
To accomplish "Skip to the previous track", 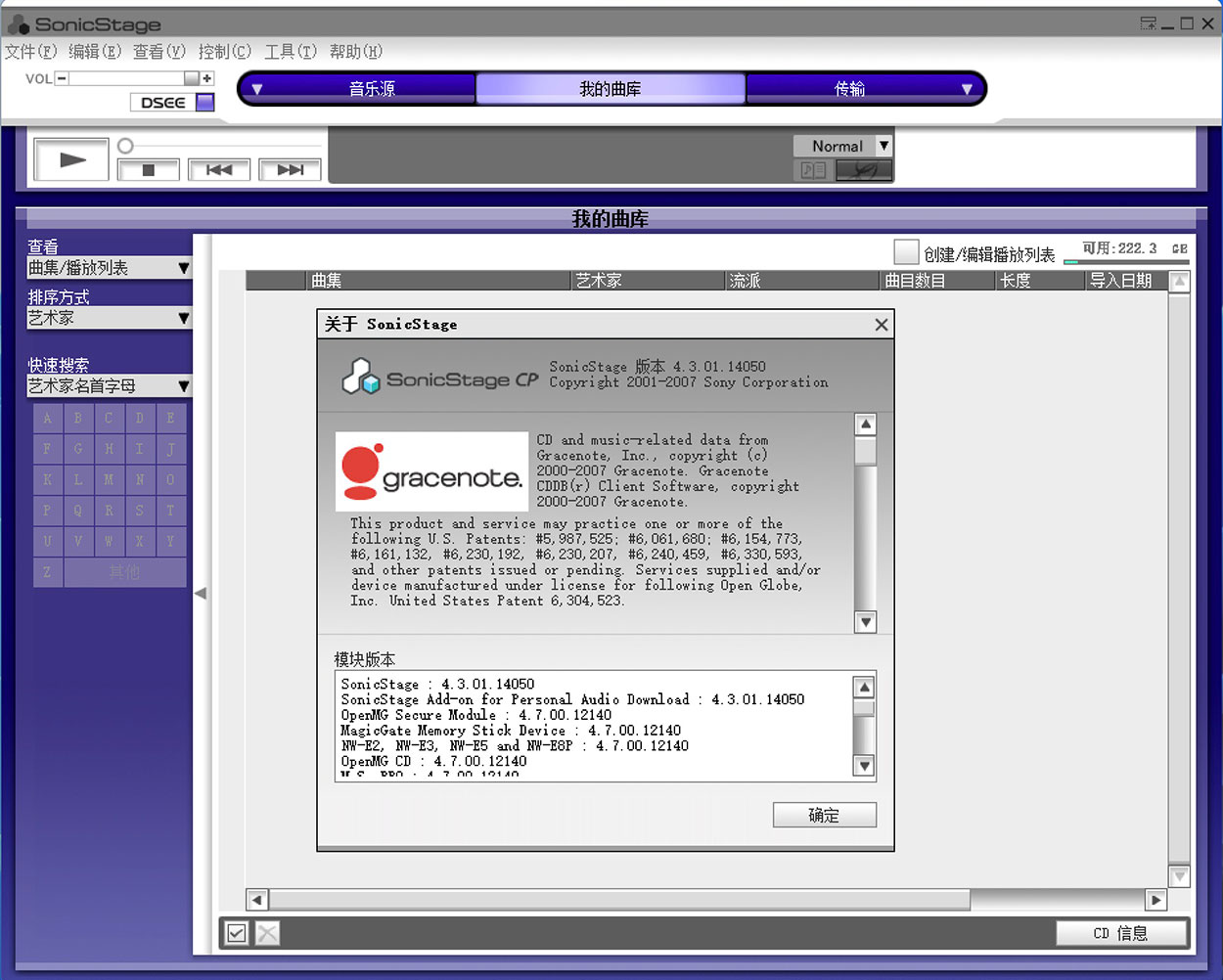I will click(x=219, y=170).
